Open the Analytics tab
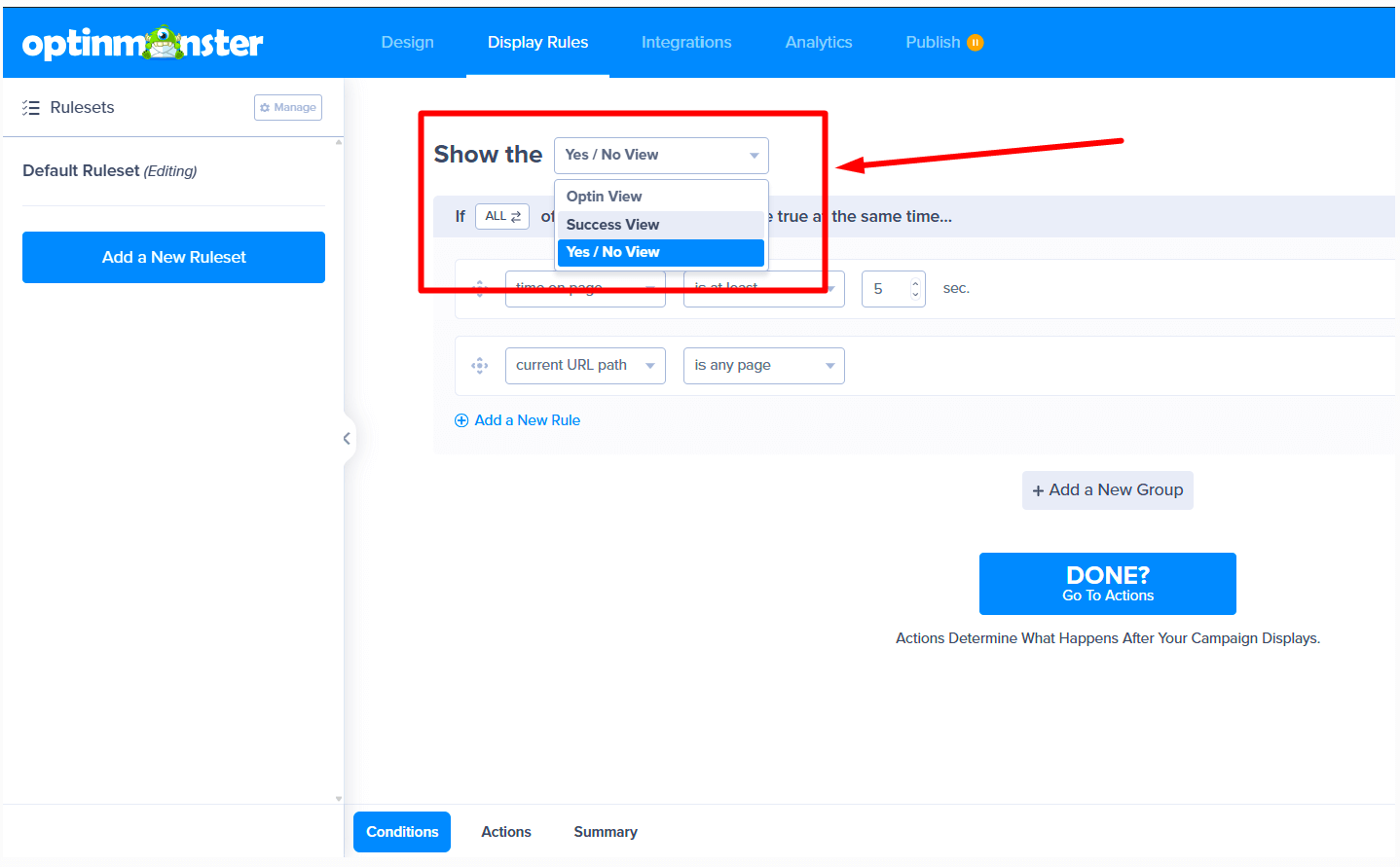 click(x=819, y=43)
